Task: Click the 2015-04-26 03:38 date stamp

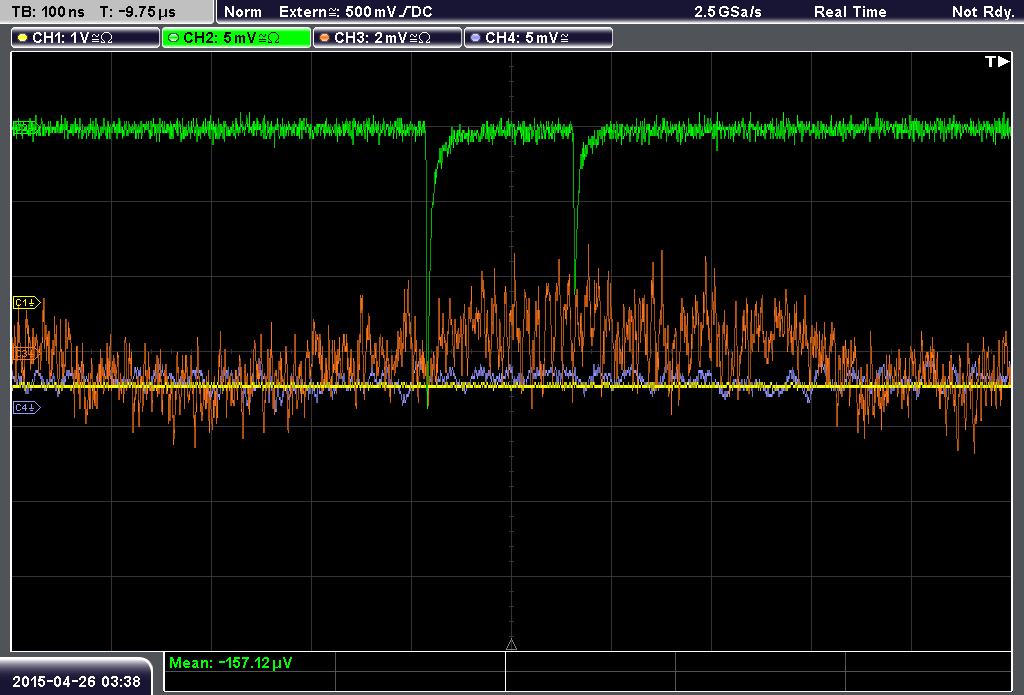Action: [x=76, y=681]
